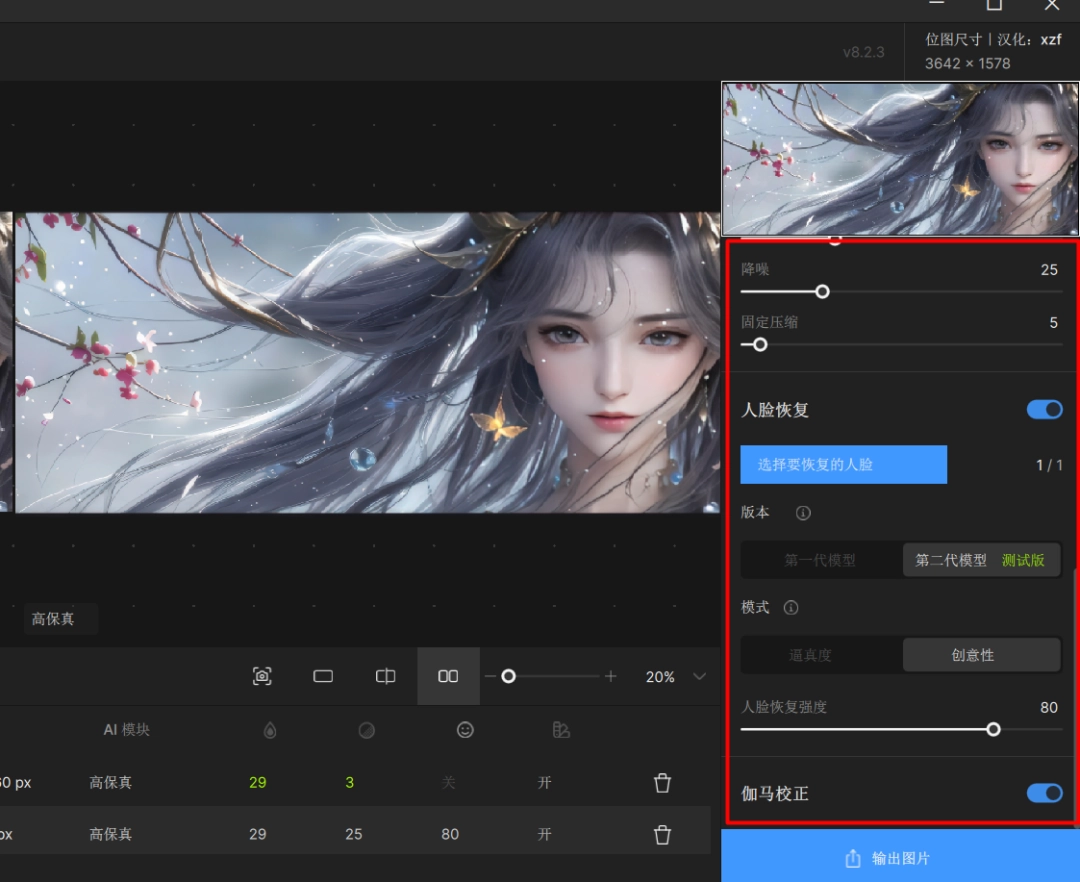Open the 20% zoom level dropdown

pyautogui.click(x=699, y=677)
